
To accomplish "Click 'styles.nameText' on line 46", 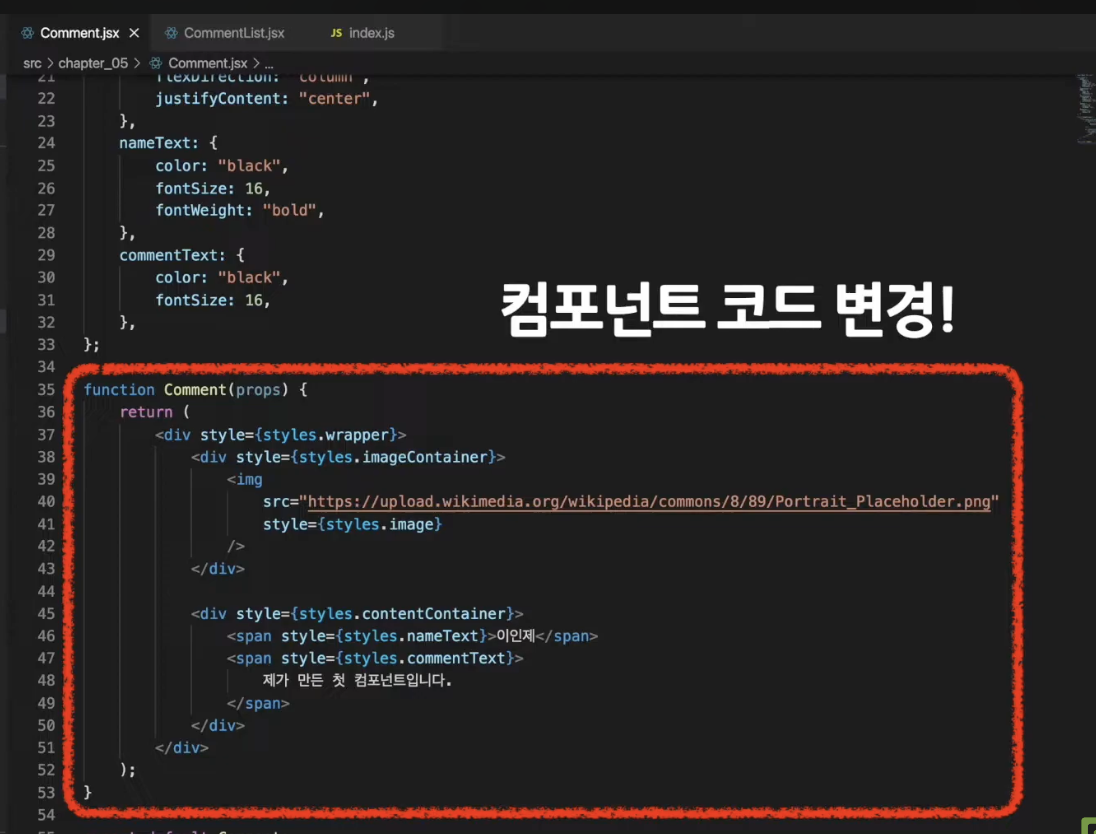I will (411, 636).
